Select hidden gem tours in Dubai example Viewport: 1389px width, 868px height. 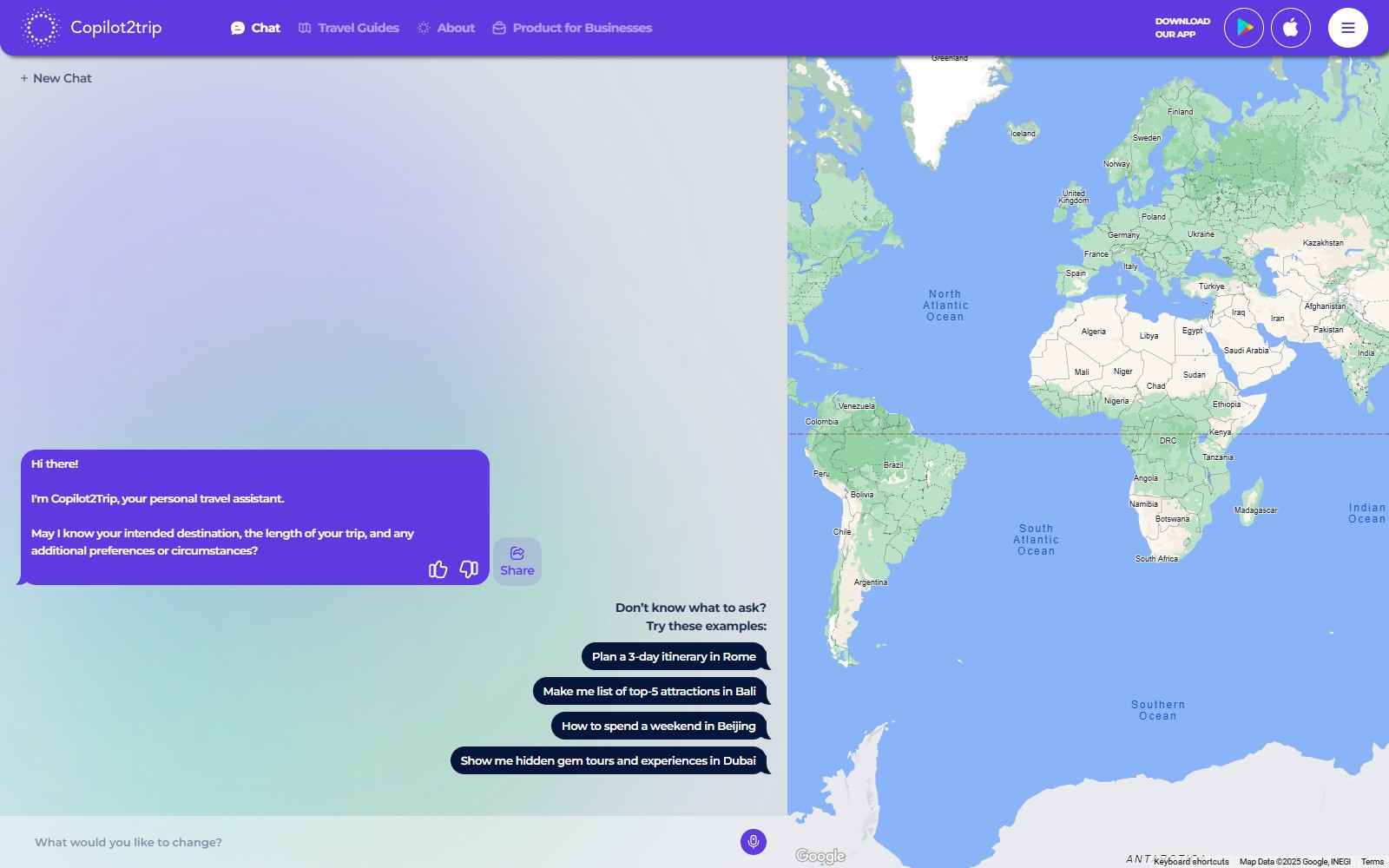609,760
